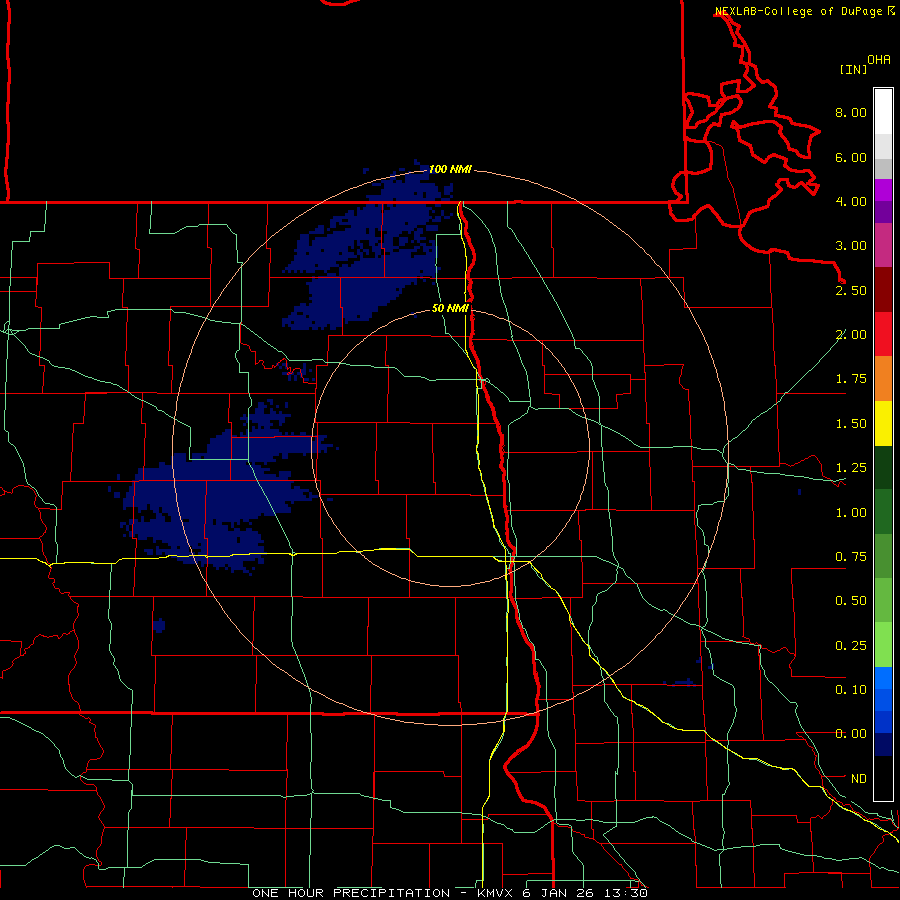Click the "2.00" legend value
The height and width of the screenshot is (900, 900).
851,335
